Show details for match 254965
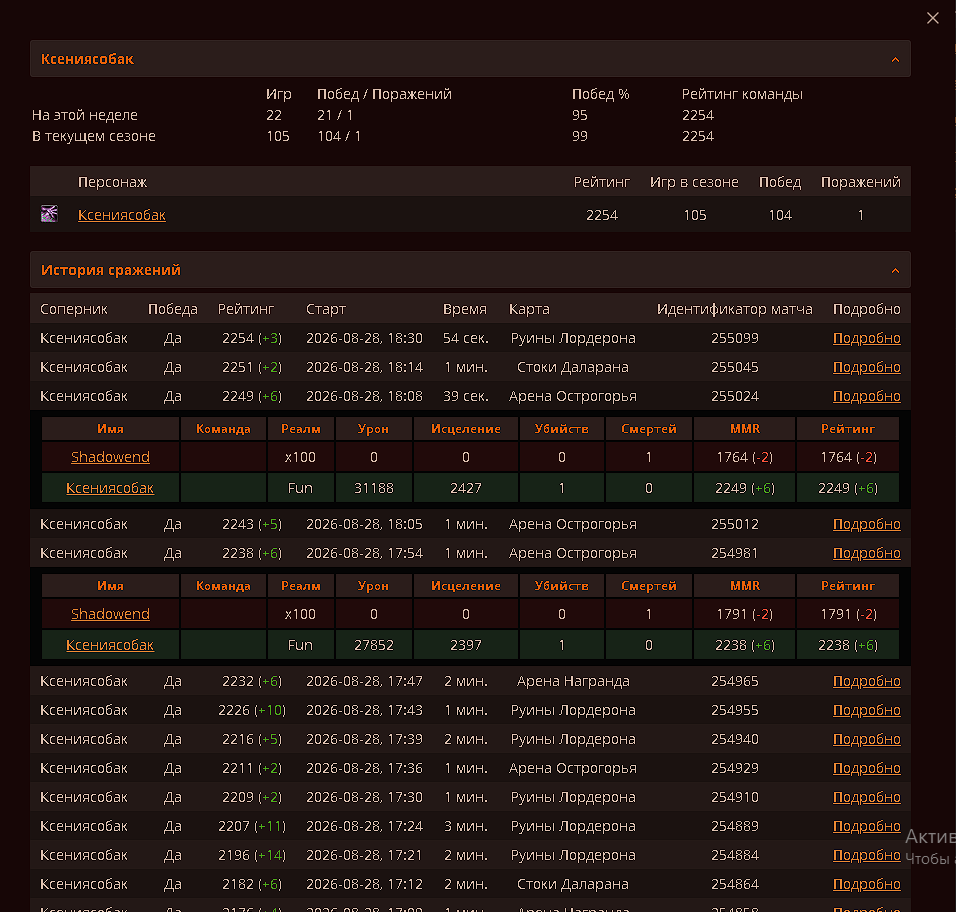 866,682
